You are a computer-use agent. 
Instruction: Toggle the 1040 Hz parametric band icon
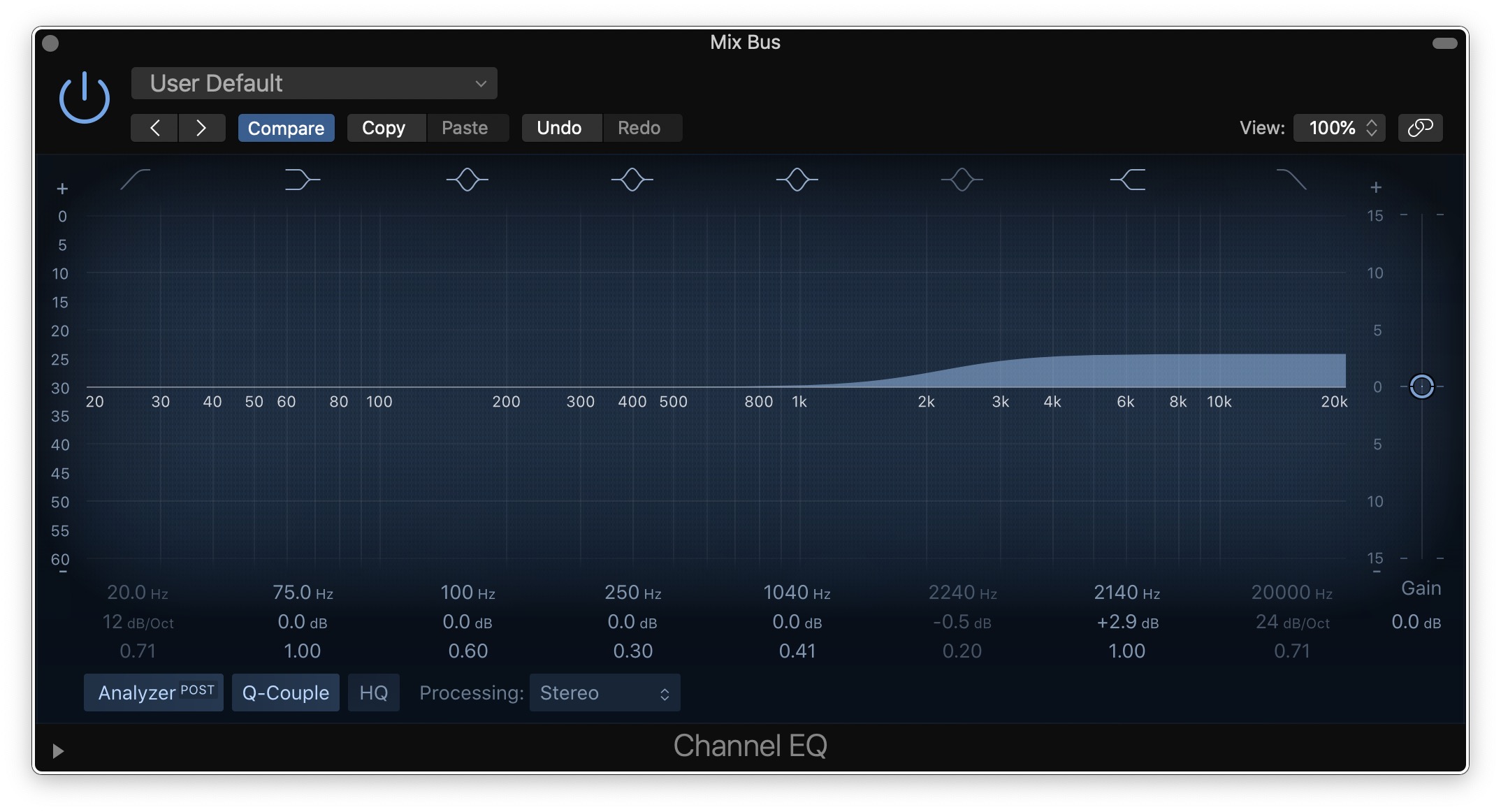(x=797, y=180)
